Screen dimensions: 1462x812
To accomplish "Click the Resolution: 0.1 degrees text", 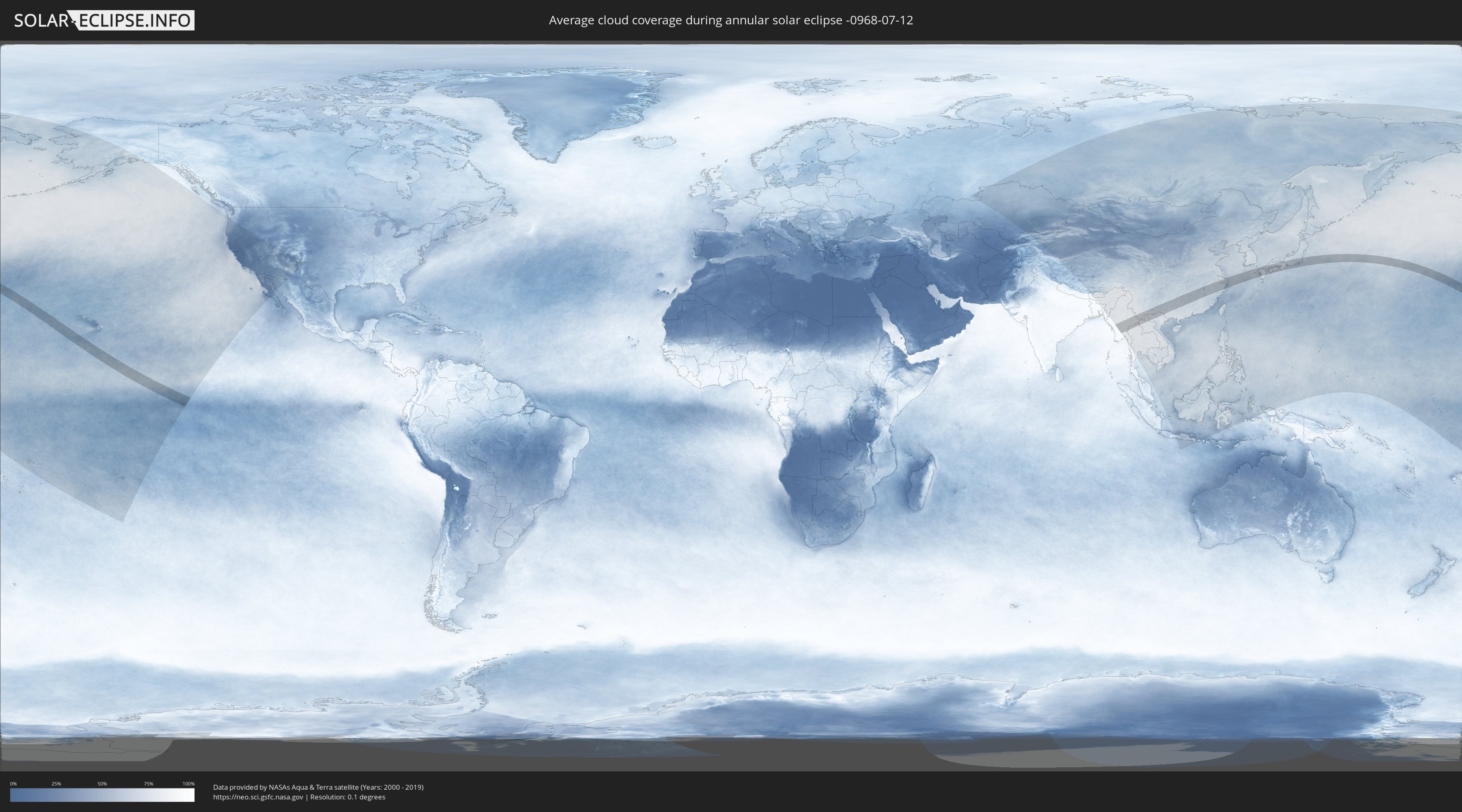I will (347, 797).
